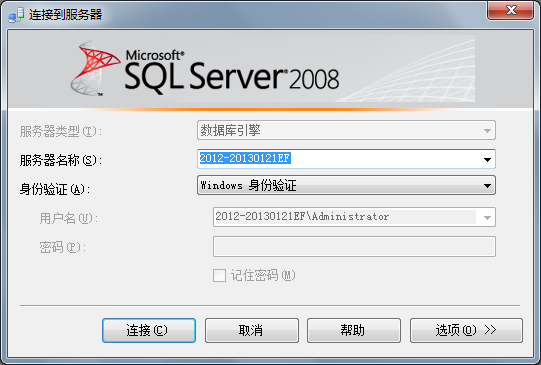Screen dimensions: 541x365
Task: Open help with the 帮助 button
Action: tap(354, 331)
